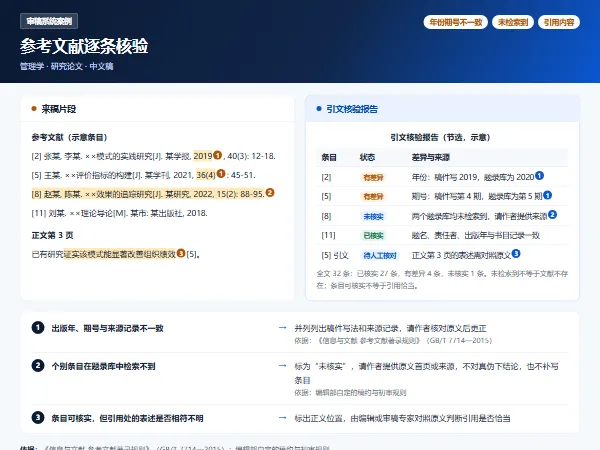Click table title 引文核验报告（节选，示意）
This screenshot has width=600, height=450.
tap(440, 137)
